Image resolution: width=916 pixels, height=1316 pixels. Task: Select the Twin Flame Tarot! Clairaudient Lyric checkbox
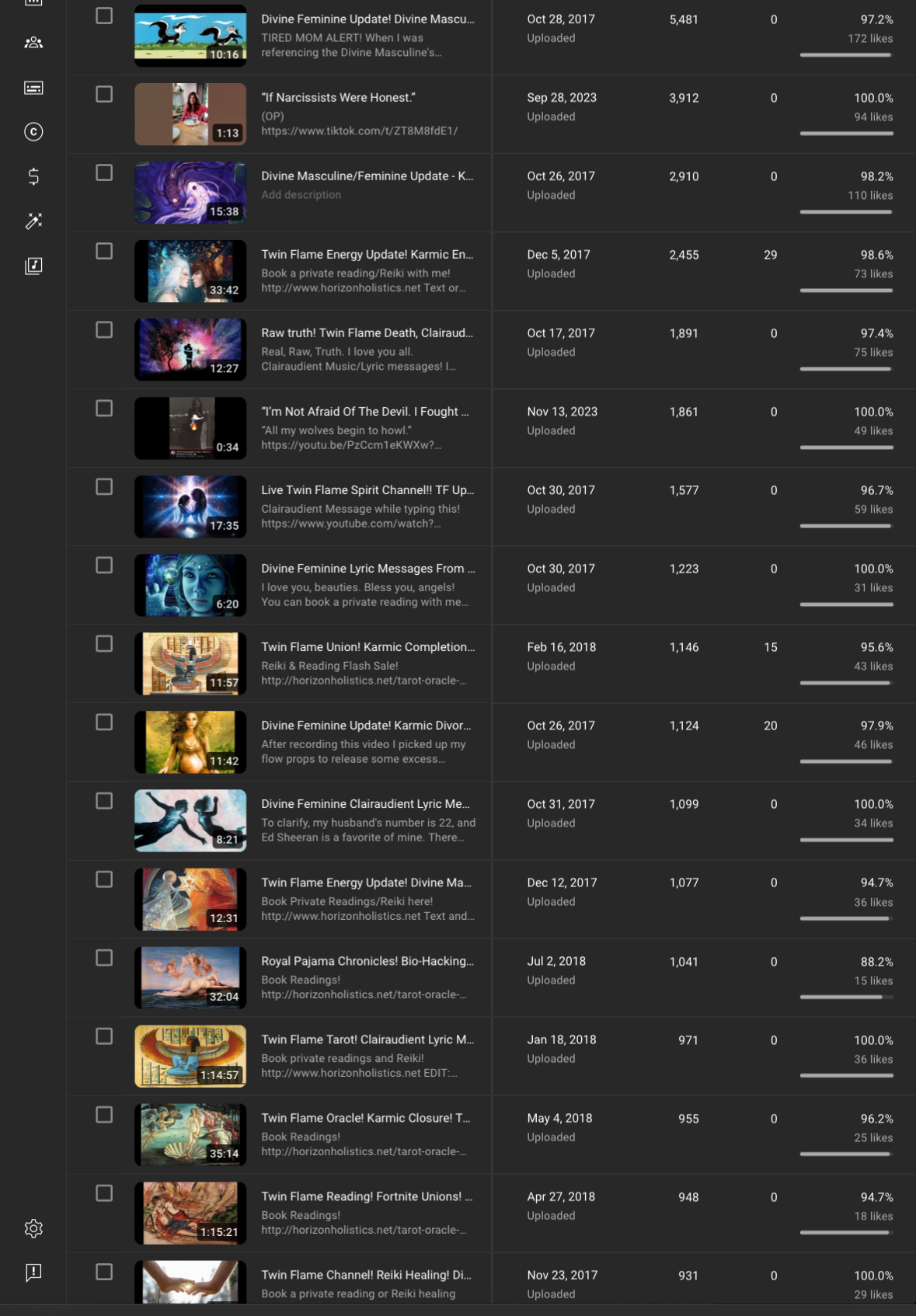104,1036
